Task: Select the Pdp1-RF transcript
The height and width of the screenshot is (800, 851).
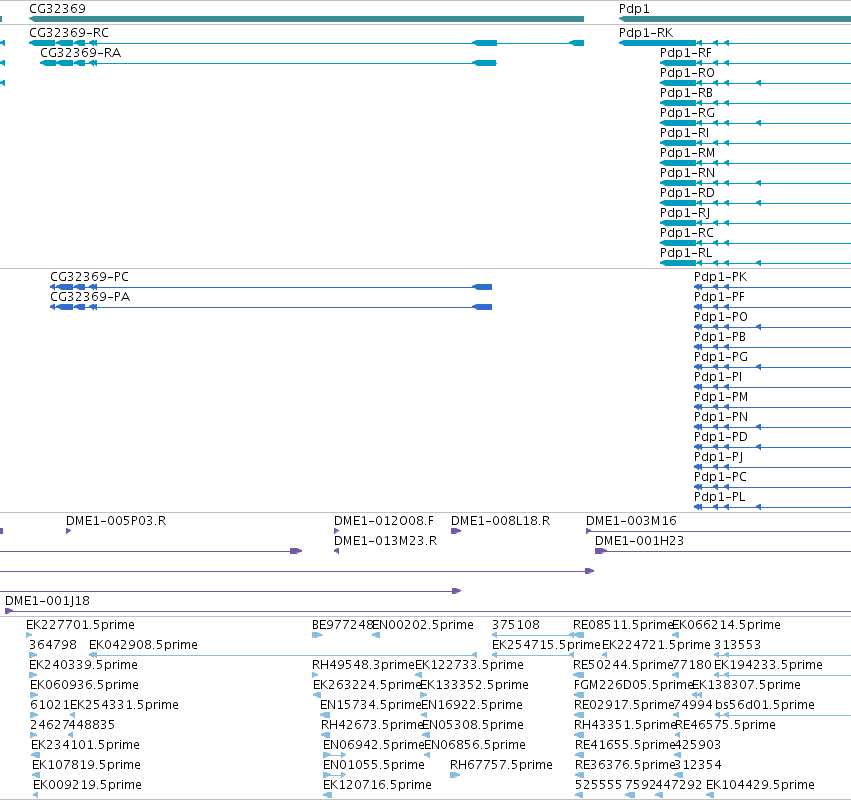Action: click(685, 53)
